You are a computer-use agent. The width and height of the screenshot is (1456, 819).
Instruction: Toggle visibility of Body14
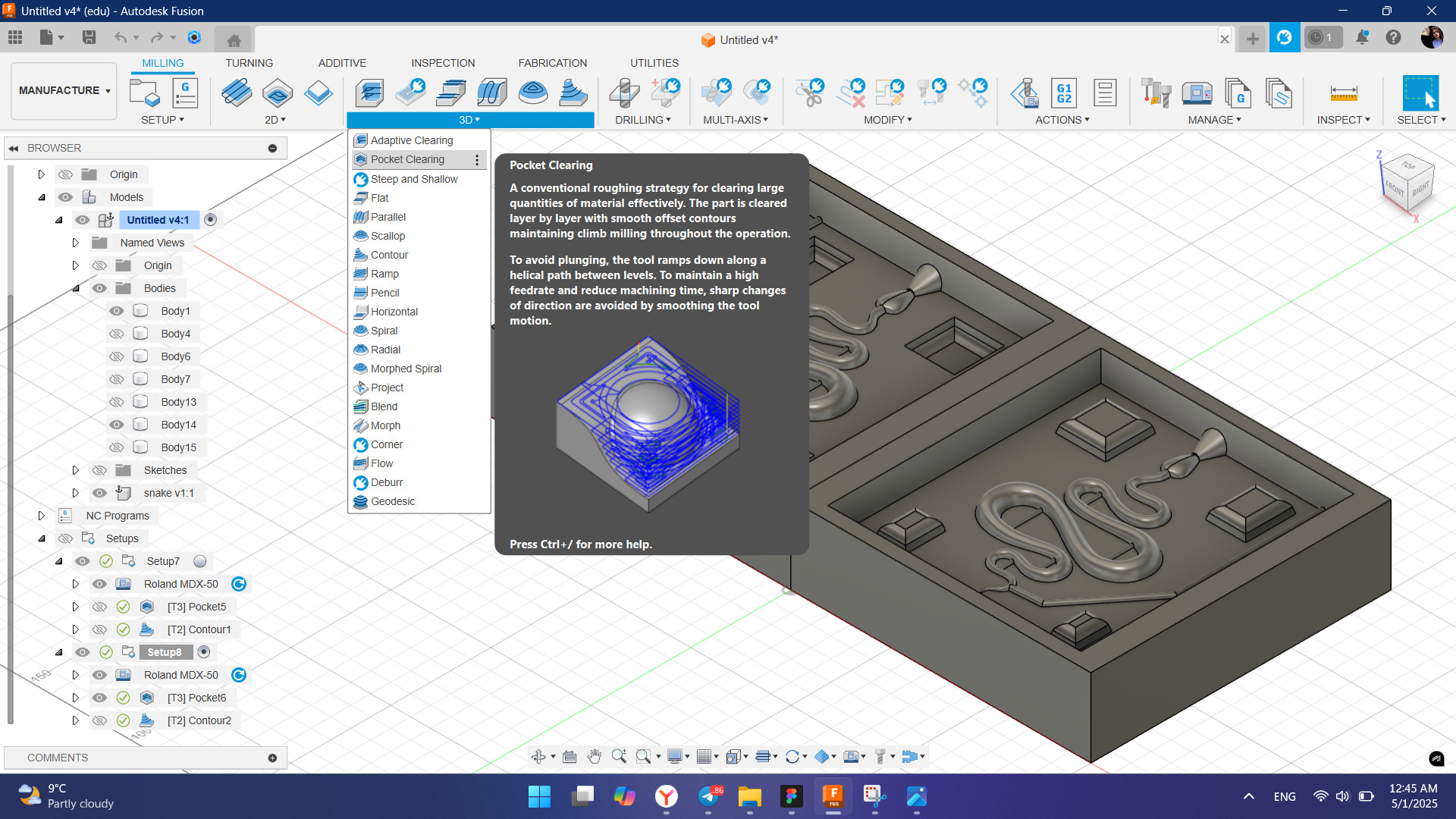pos(116,425)
